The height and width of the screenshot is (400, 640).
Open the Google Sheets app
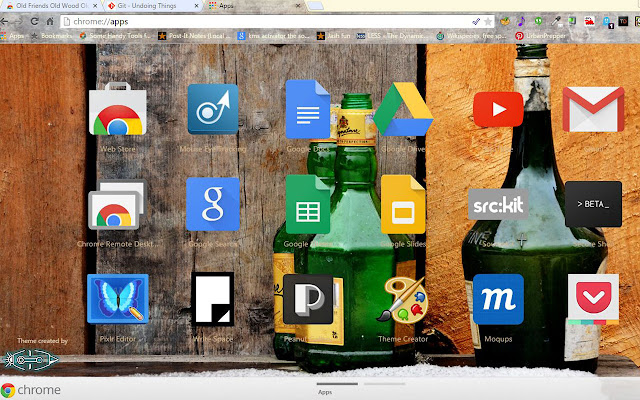click(308, 204)
